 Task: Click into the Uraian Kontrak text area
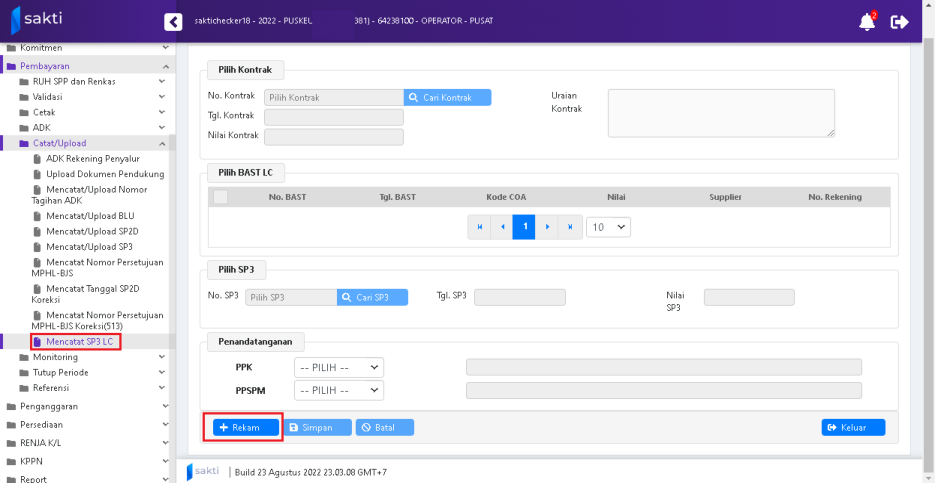click(x=720, y=112)
